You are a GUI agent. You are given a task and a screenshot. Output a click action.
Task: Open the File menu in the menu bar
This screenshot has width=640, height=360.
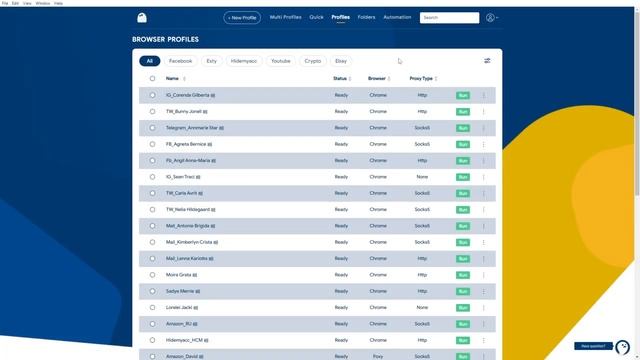pos(5,3)
